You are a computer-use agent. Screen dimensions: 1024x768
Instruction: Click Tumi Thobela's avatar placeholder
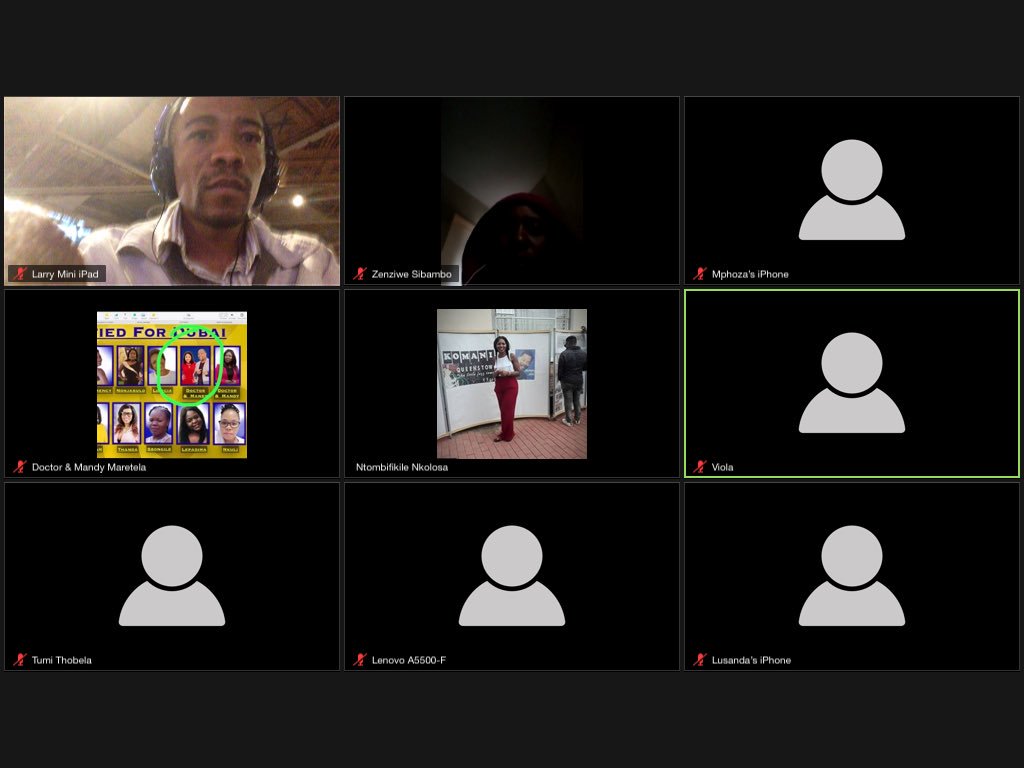click(x=172, y=575)
